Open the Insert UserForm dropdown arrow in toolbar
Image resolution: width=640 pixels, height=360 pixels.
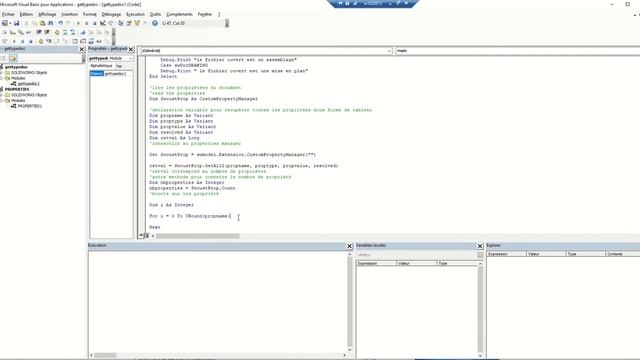click(x=10, y=23)
